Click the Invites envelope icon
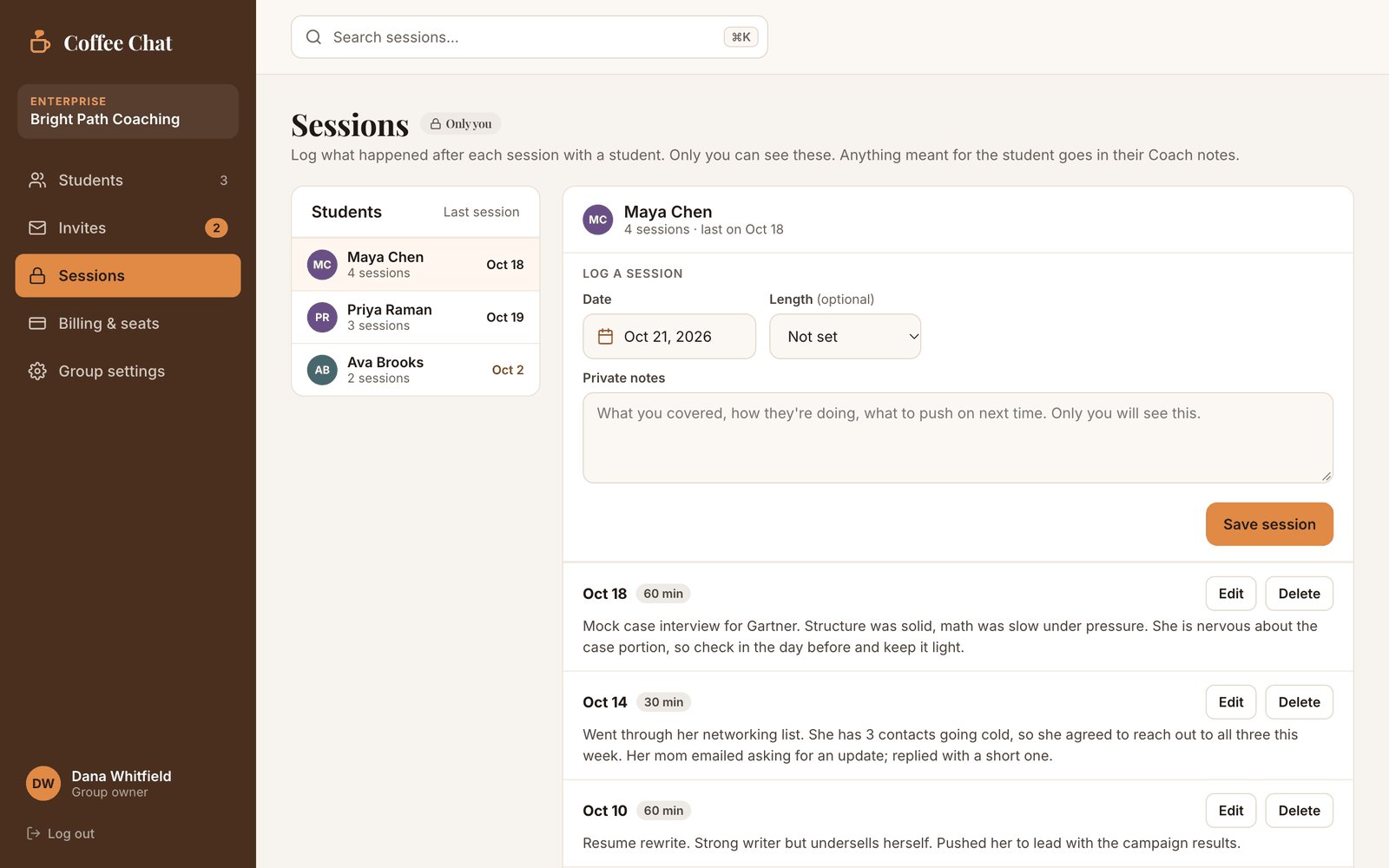 pos(37,227)
